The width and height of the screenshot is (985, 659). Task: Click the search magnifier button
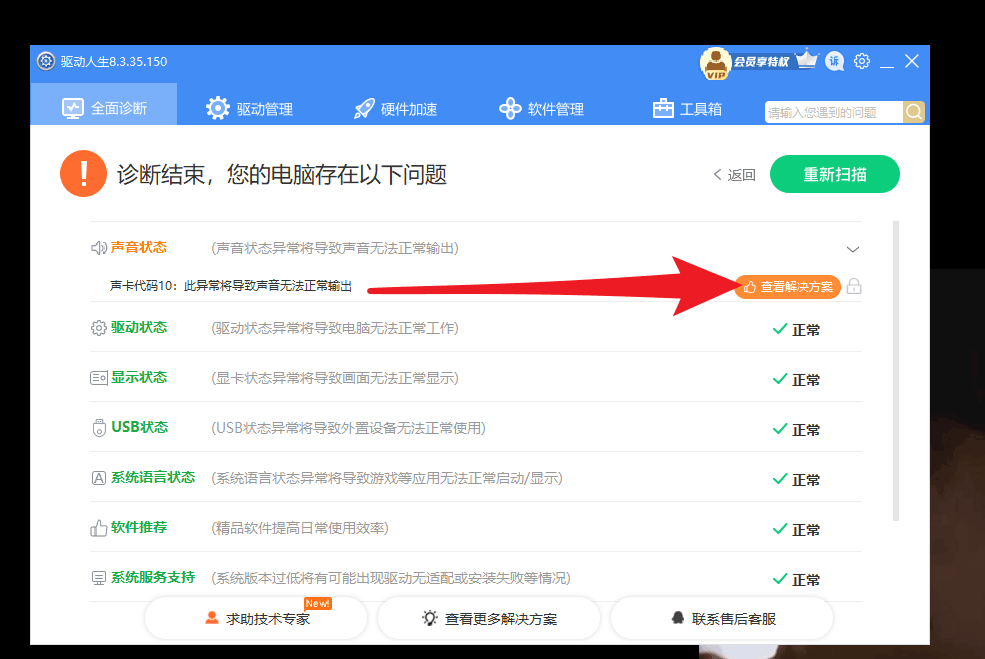coord(913,112)
